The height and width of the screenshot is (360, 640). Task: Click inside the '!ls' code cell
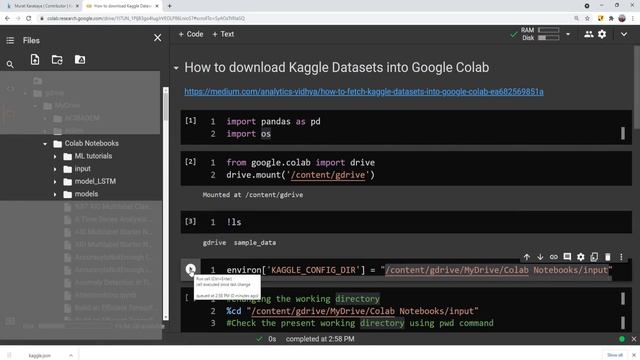(x=406, y=222)
